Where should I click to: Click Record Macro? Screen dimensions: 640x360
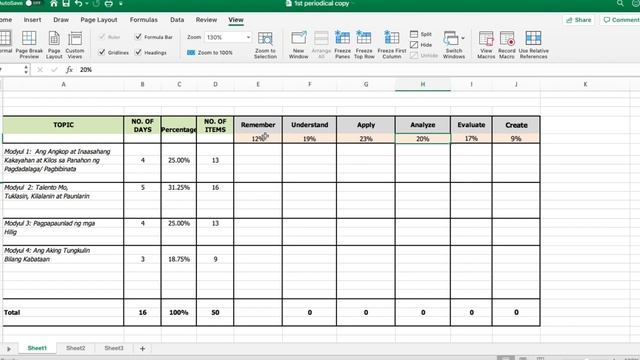507,44
